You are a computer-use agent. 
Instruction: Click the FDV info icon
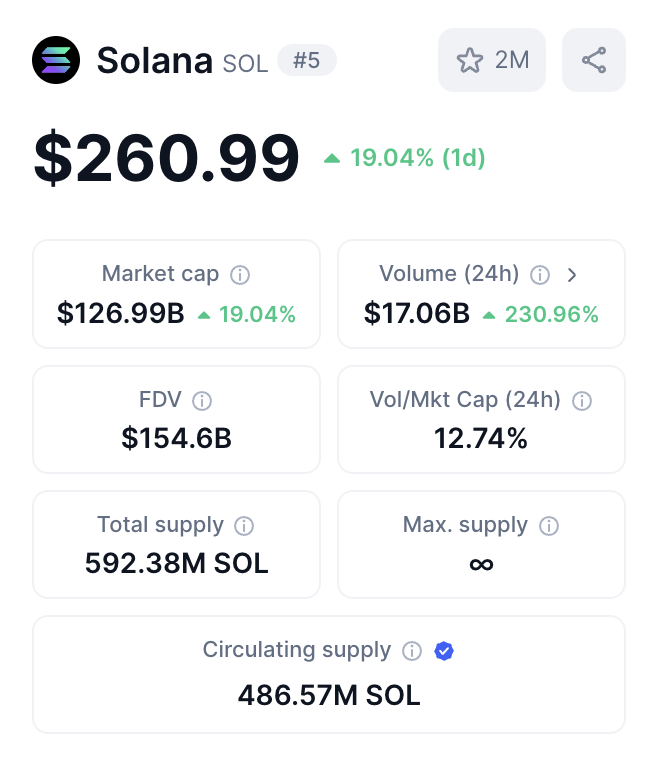202,401
